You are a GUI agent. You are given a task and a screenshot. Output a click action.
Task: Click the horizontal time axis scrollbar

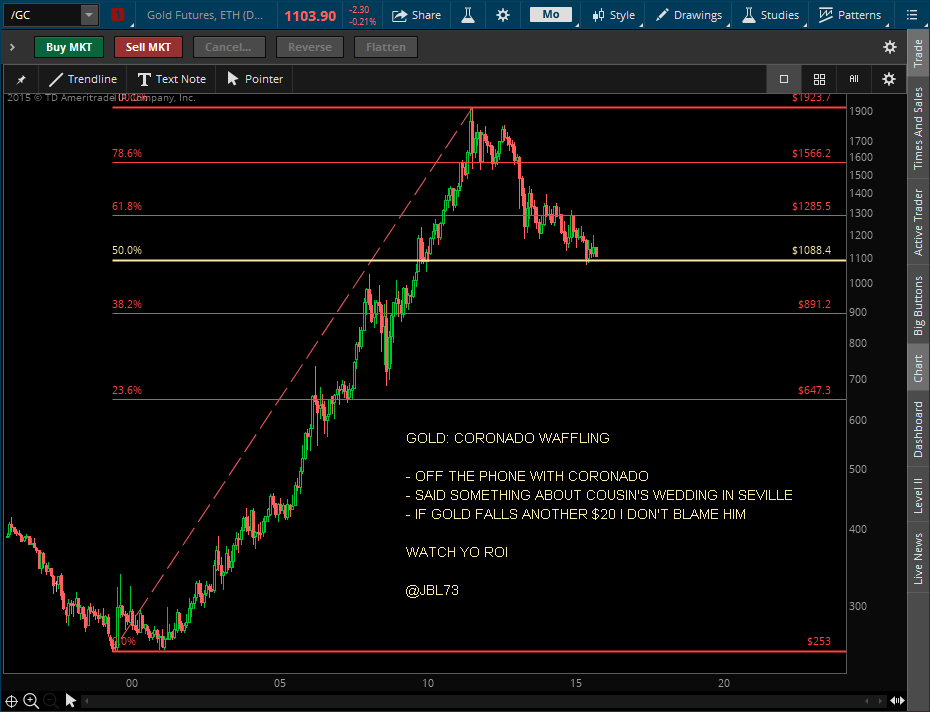pyautogui.click(x=476, y=701)
